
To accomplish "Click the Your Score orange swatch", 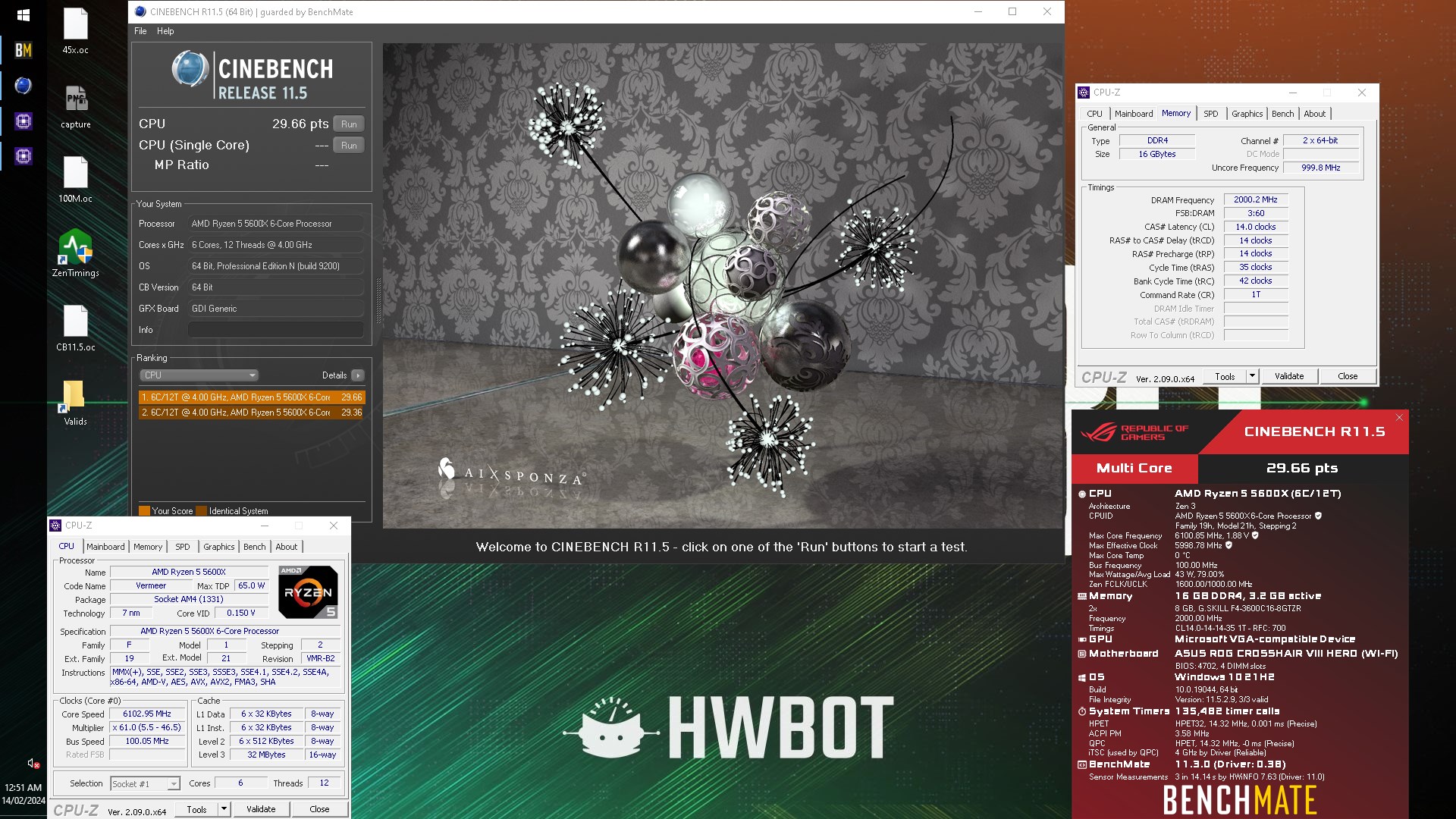I will tap(144, 511).
